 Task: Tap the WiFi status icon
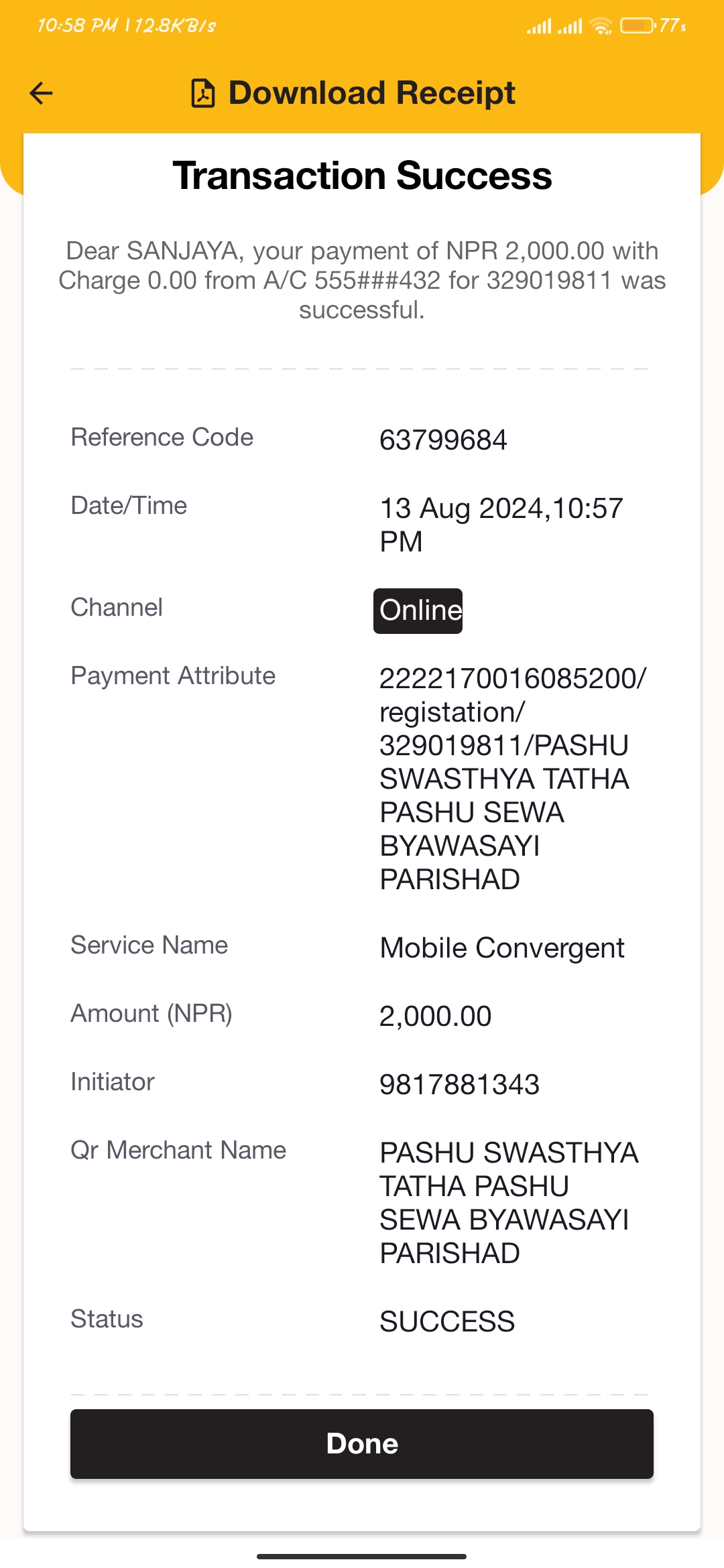click(x=601, y=26)
